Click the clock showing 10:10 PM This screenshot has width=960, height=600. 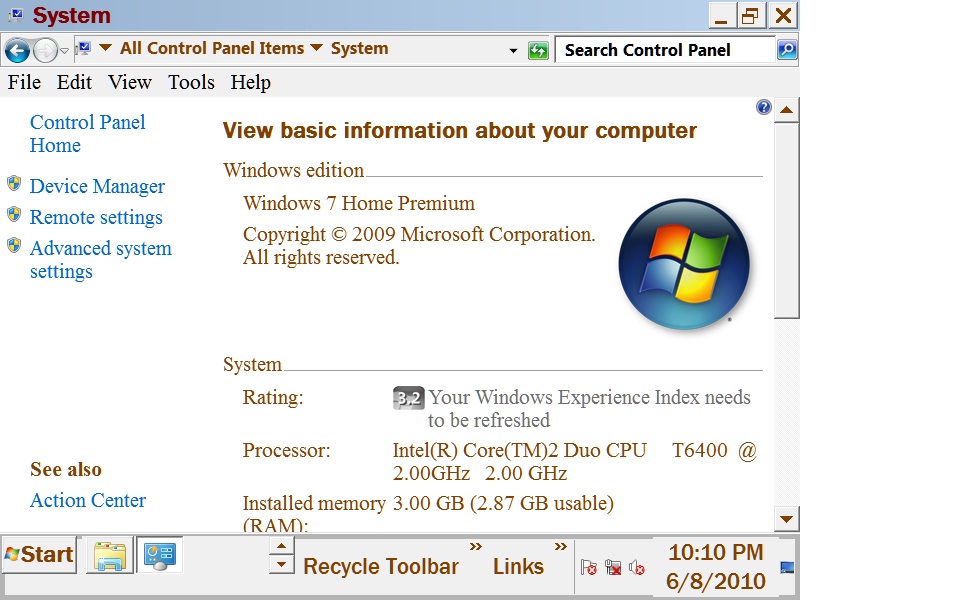click(x=716, y=567)
